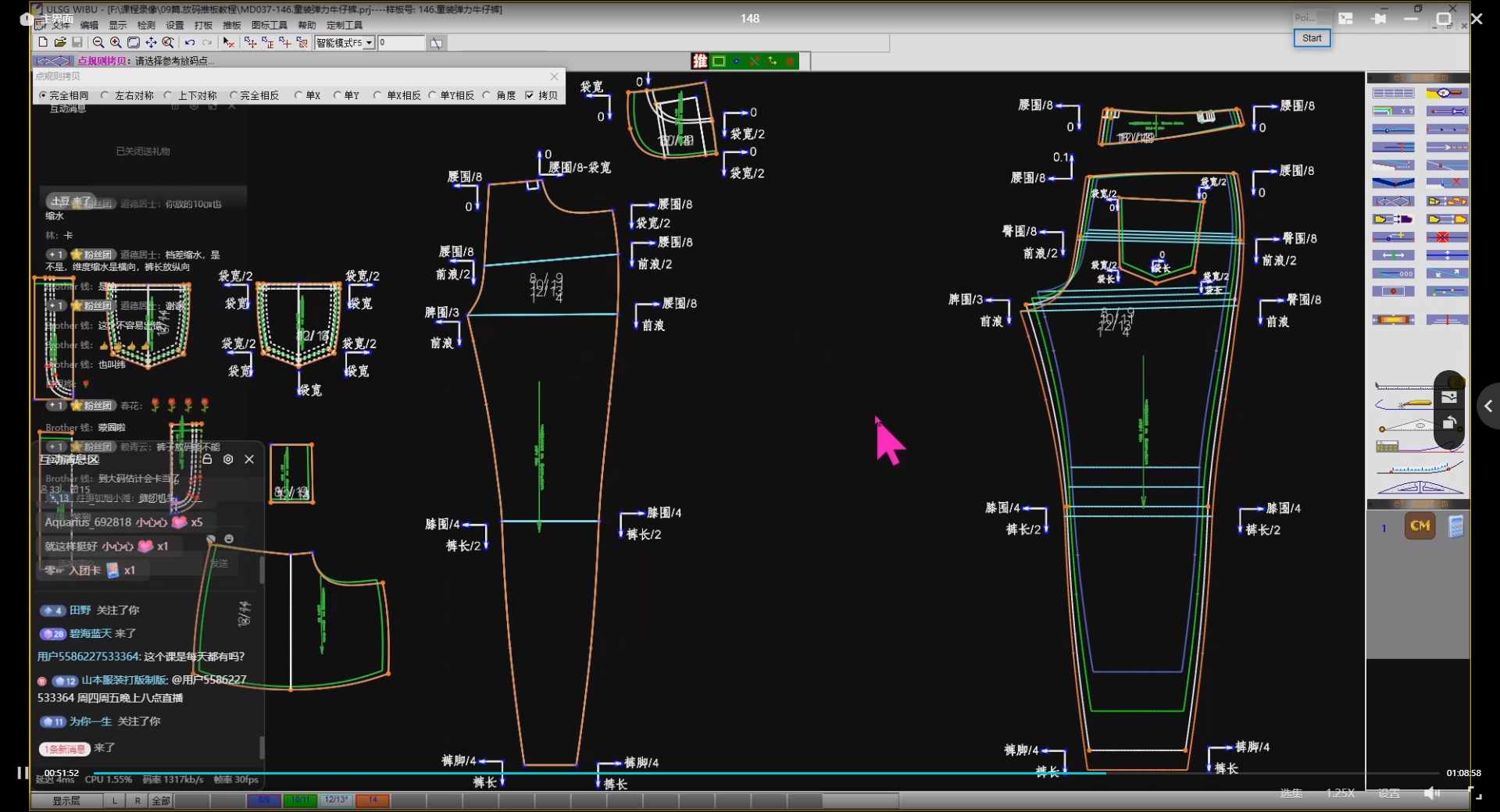
Task: Select the red X square center tool icon
Action: point(1447,237)
